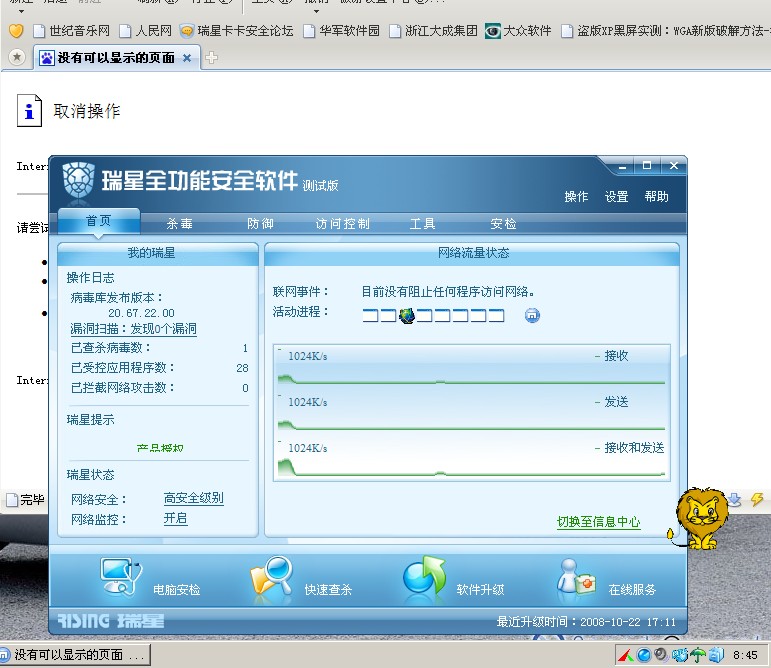
Task: Click the 接收和发送 traffic graph
Action: pos(472,458)
